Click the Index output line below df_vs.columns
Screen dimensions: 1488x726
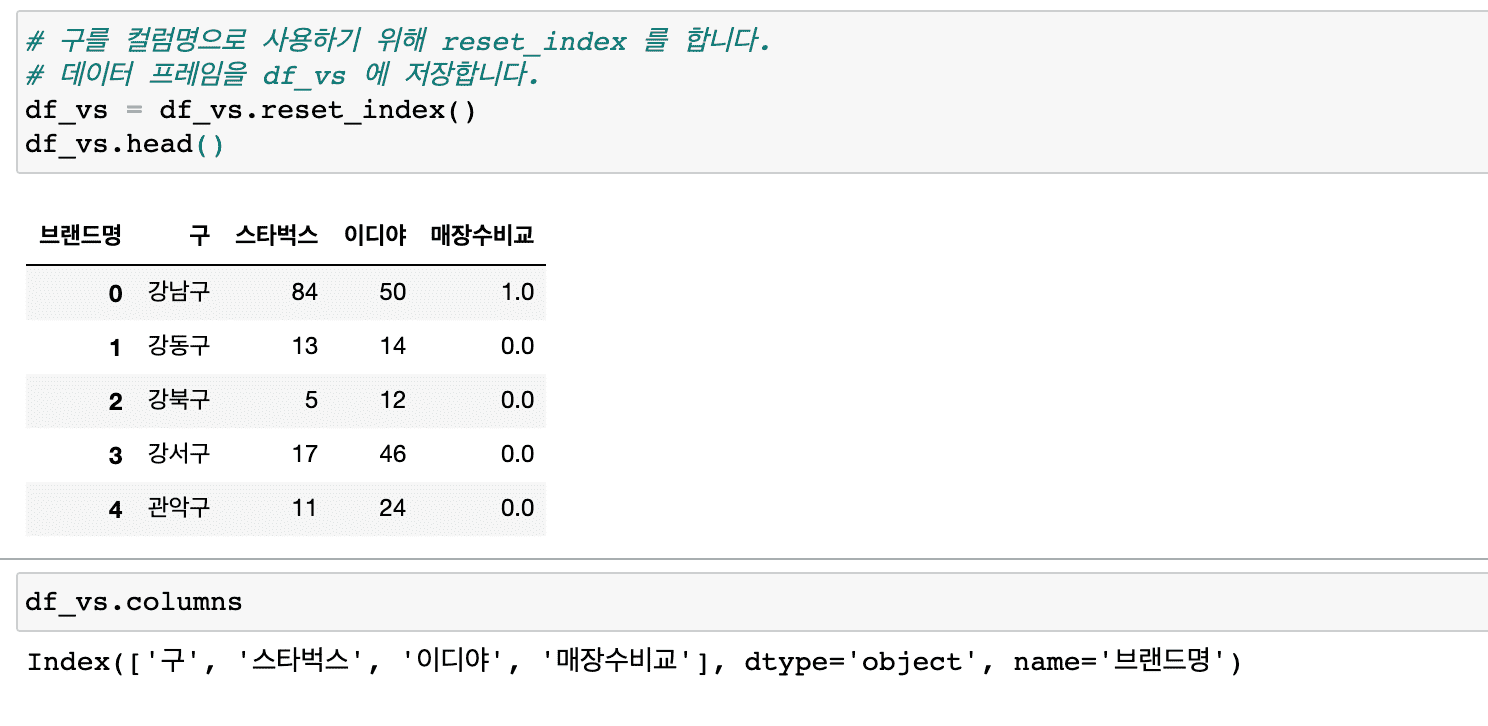[x=634, y=662]
